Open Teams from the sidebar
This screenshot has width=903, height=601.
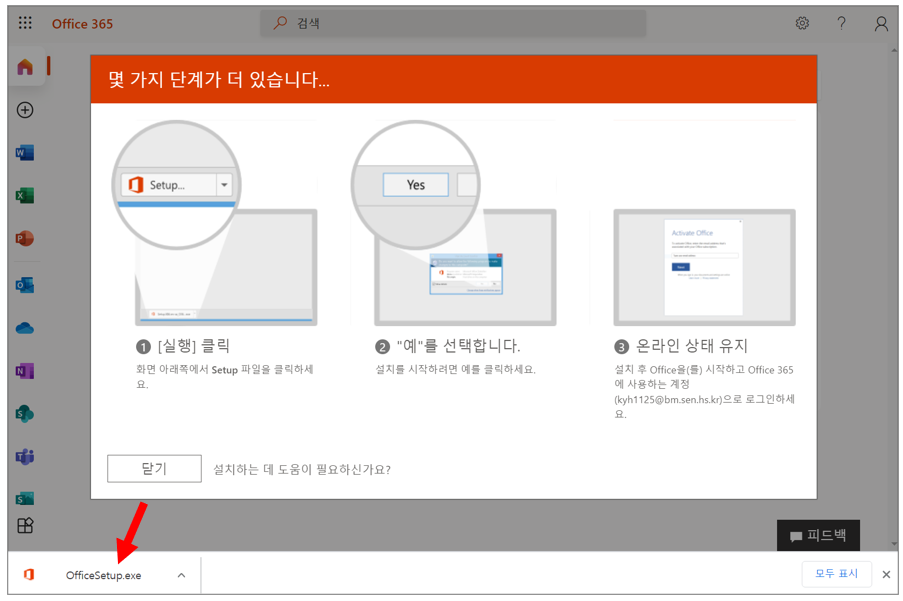point(25,457)
